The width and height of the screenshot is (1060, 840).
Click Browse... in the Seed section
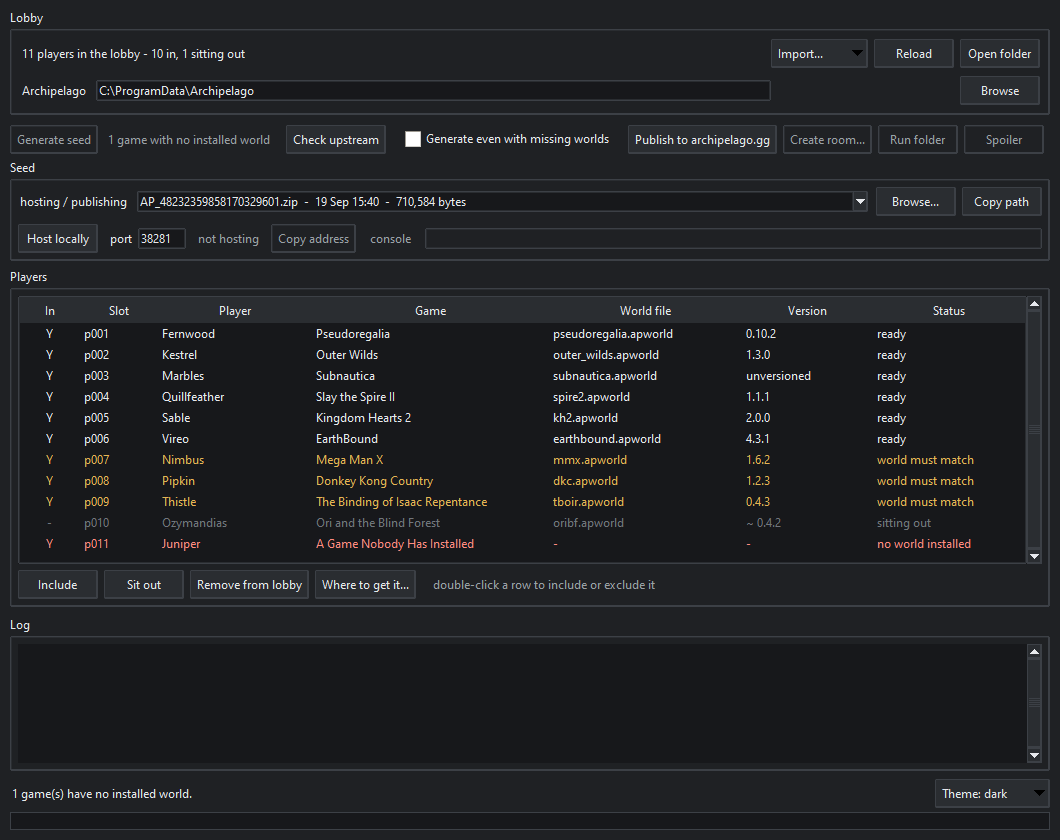coord(915,201)
